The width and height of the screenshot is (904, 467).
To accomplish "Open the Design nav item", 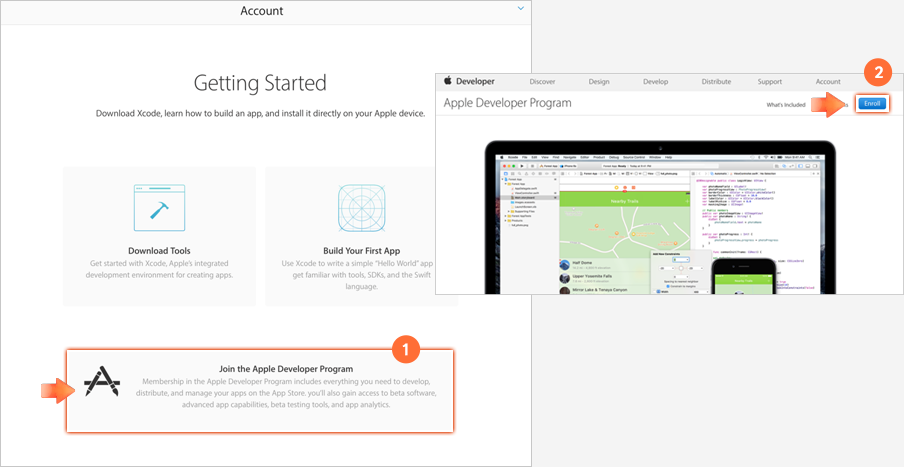I will coord(599,82).
